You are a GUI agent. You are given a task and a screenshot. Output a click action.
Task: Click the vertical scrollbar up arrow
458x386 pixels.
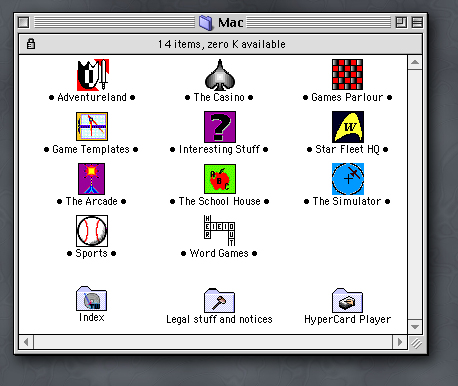415,62
